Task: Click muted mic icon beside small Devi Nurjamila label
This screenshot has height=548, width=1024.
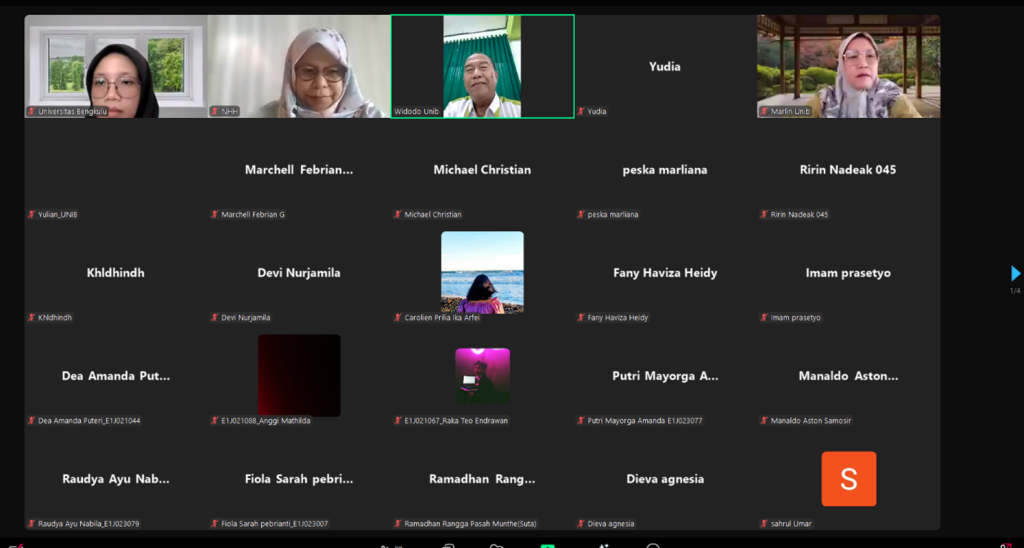Action: [214, 318]
